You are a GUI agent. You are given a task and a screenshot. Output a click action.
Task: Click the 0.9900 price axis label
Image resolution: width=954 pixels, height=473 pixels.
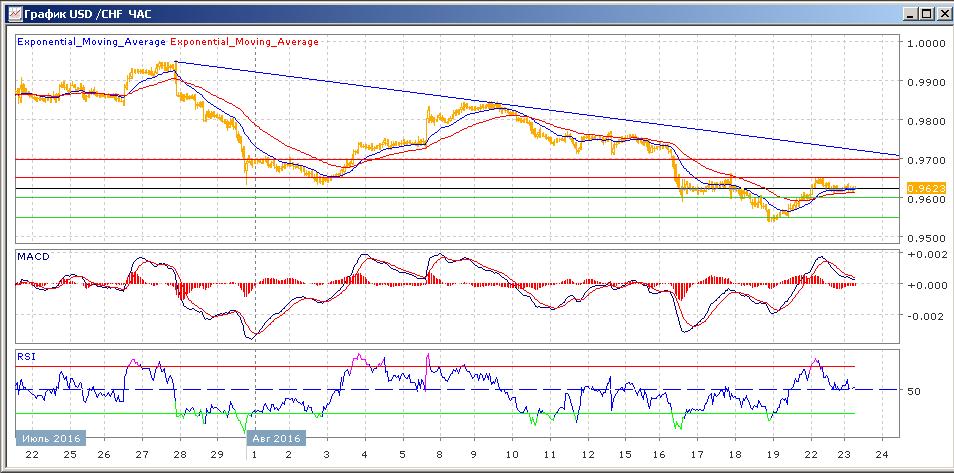[x=927, y=82]
